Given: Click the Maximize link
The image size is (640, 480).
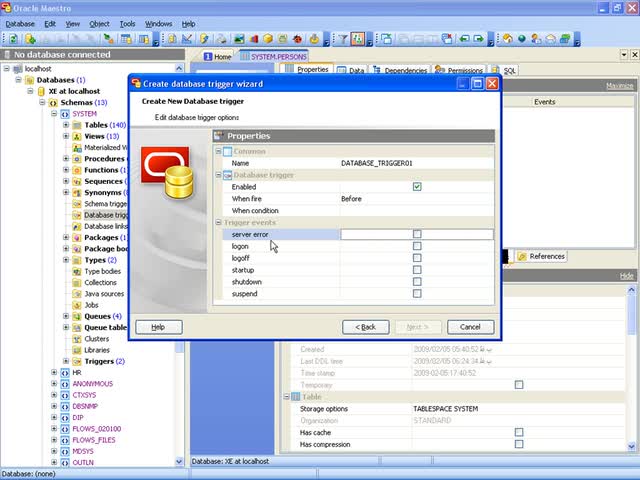Looking at the screenshot, I should pyautogui.click(x=620, y=86).
